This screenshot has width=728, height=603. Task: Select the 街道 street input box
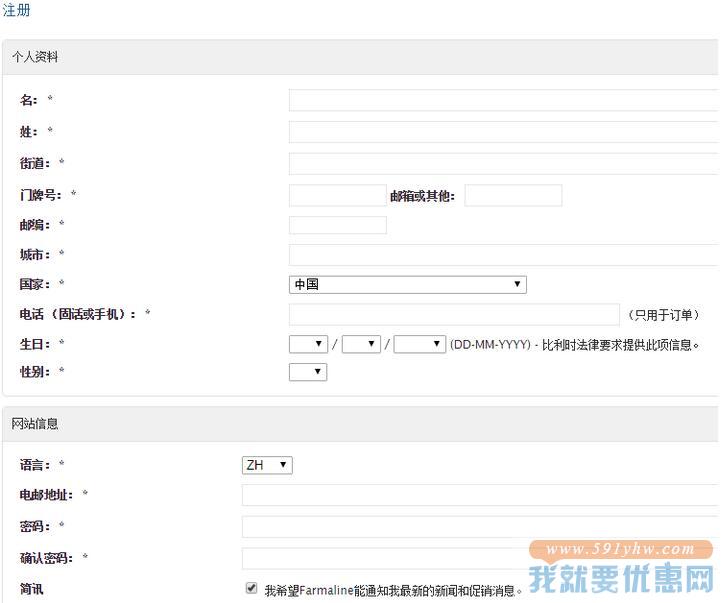[x=504, y=164]
